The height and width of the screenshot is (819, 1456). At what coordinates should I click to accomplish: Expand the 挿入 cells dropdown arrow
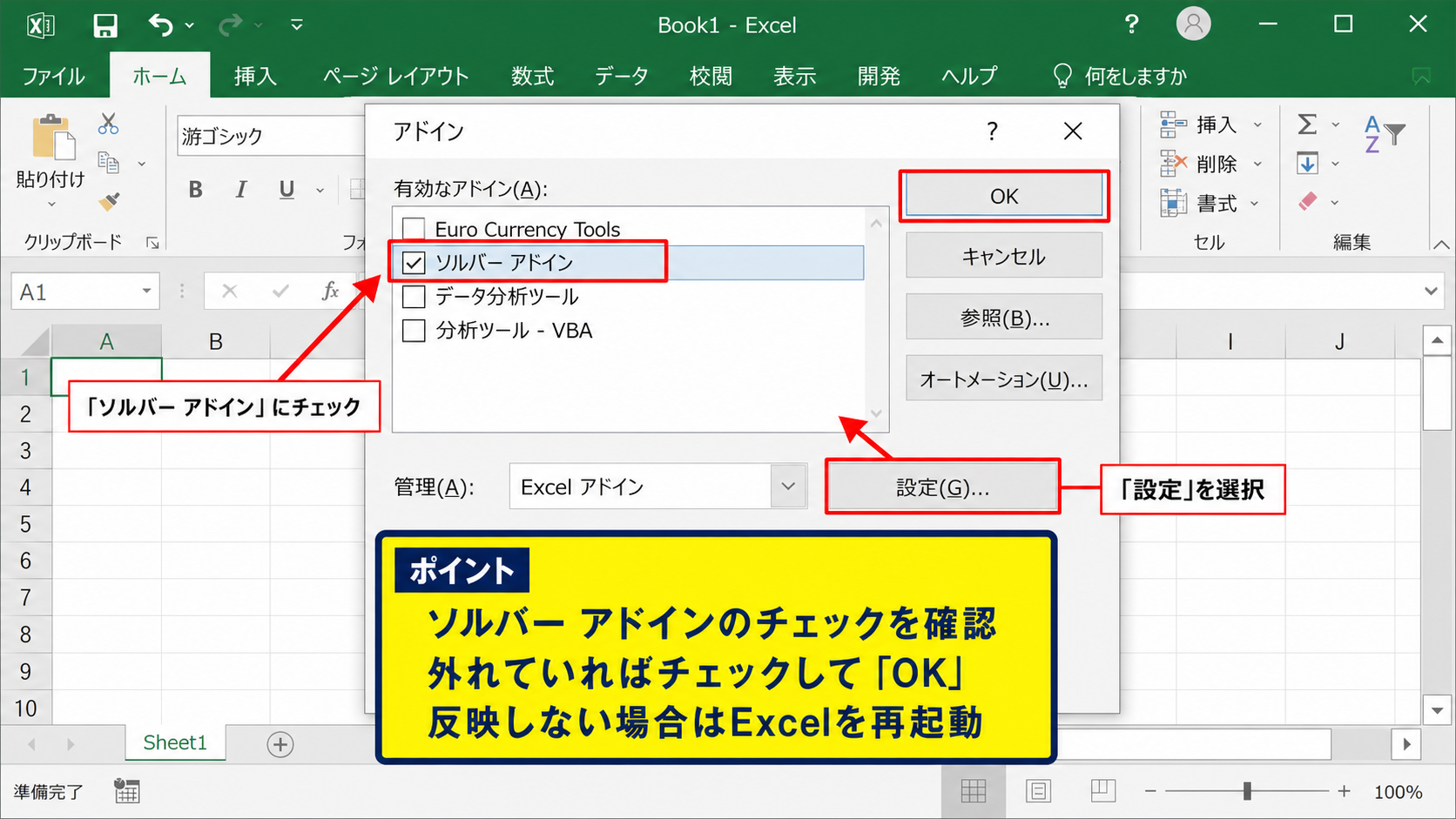[x=1257, y=125]
